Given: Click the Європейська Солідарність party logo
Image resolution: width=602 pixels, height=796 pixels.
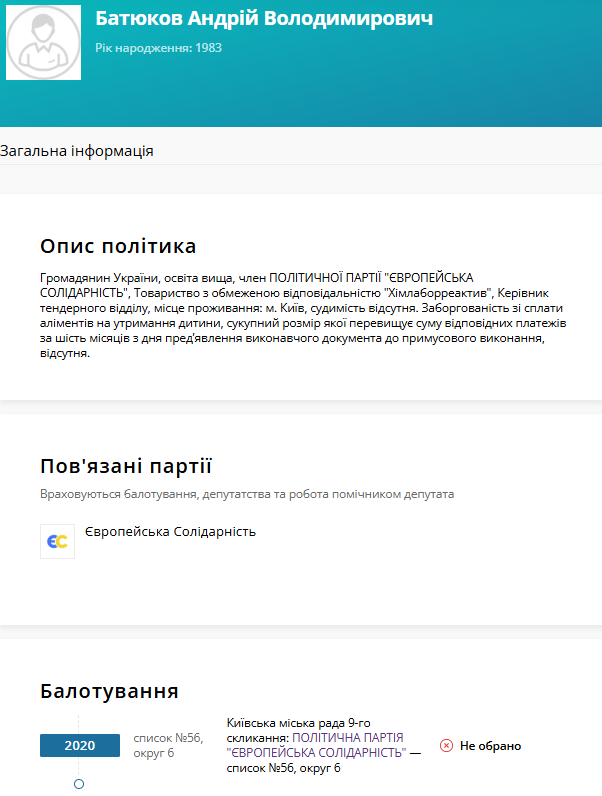Looking at the screenshot, I should pos(57,541).
